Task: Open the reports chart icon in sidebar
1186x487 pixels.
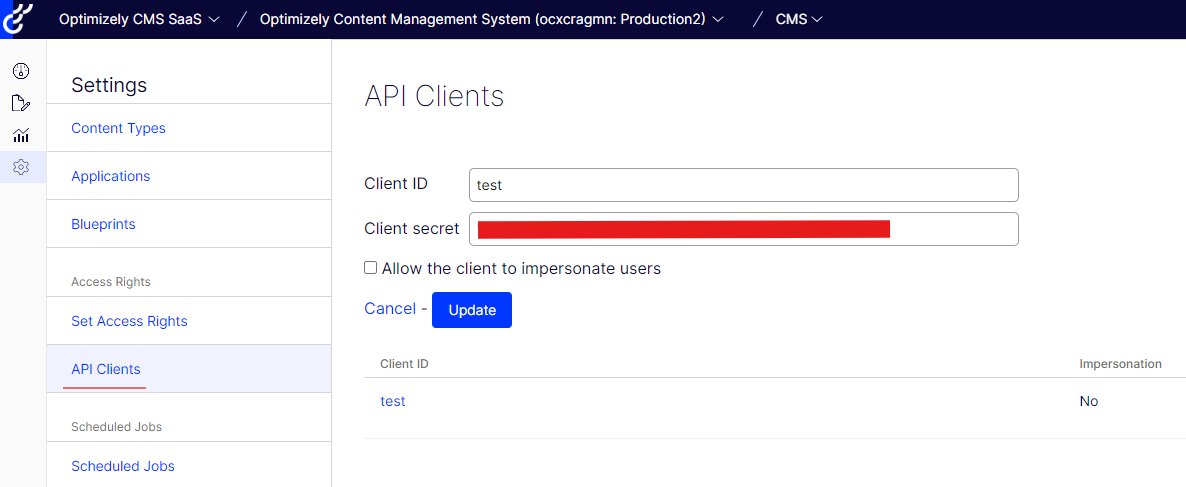Action: pyautogui.click(x=21, y=135)
